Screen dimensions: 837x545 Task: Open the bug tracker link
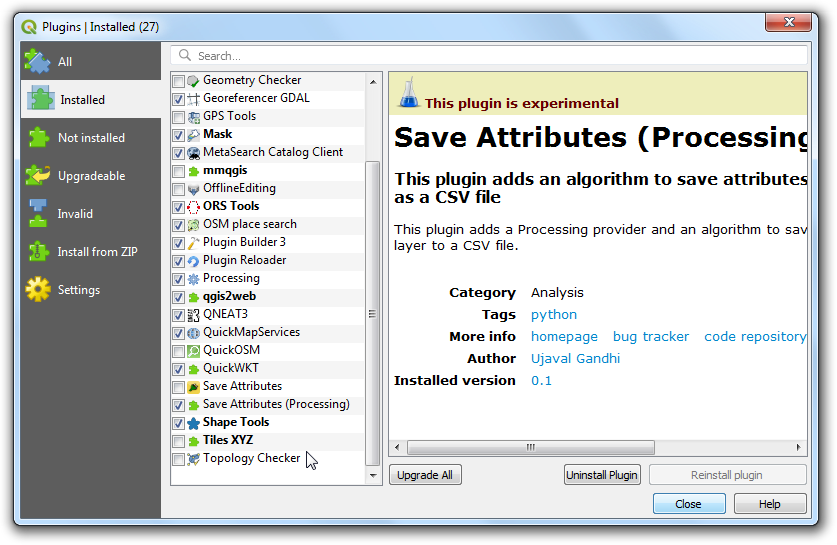(650, 337)
